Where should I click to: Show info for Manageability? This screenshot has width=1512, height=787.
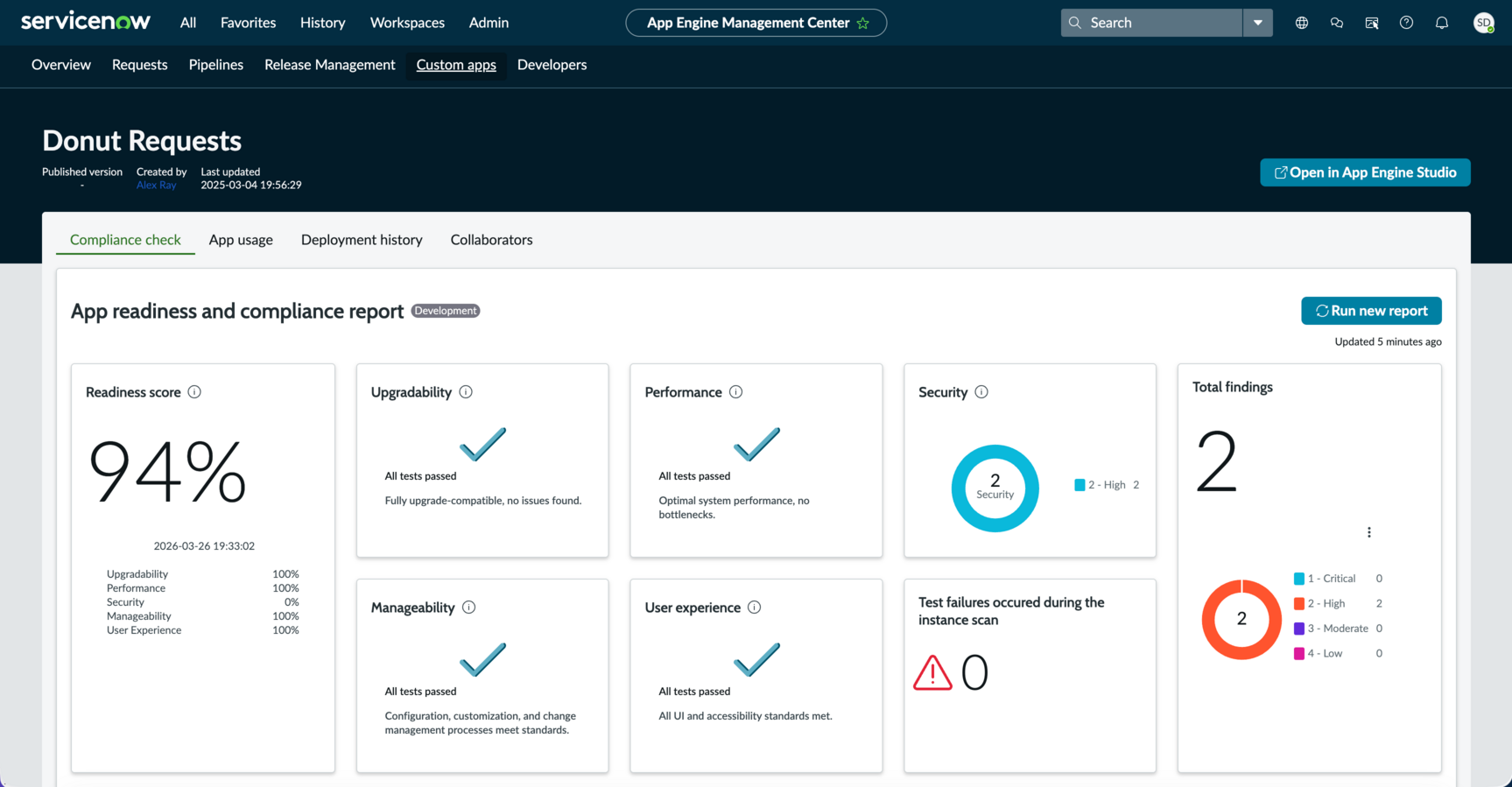(469, 608)
